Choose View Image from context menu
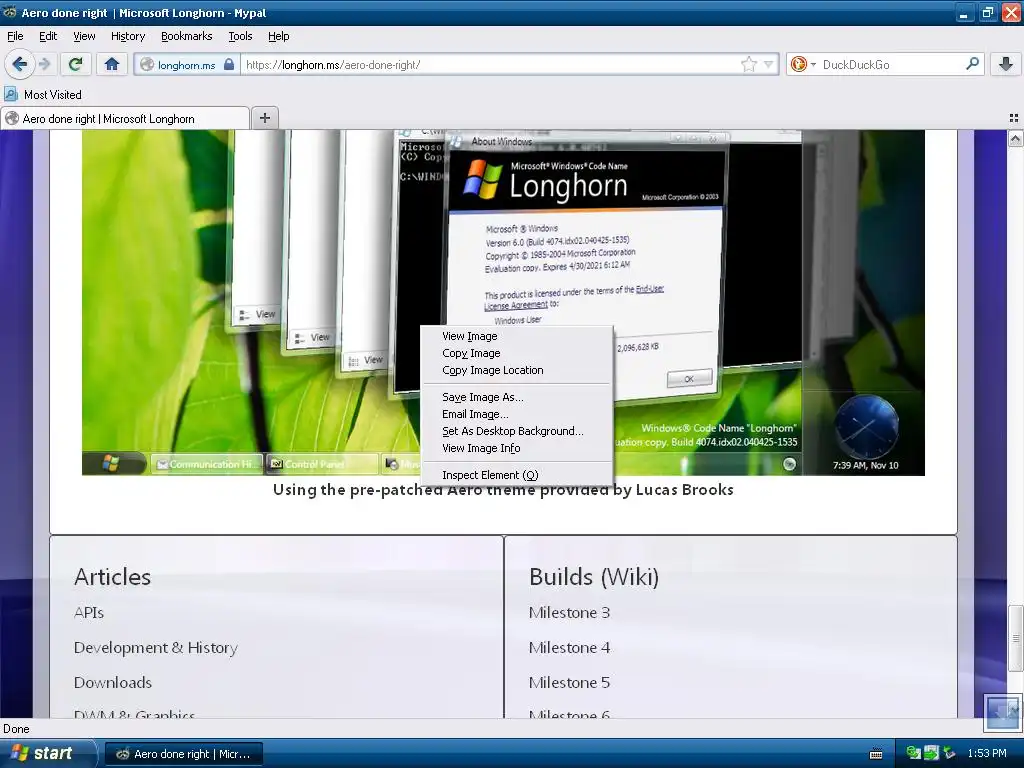This screenshot has width=1024, height=768. click(x=517, y=336)
